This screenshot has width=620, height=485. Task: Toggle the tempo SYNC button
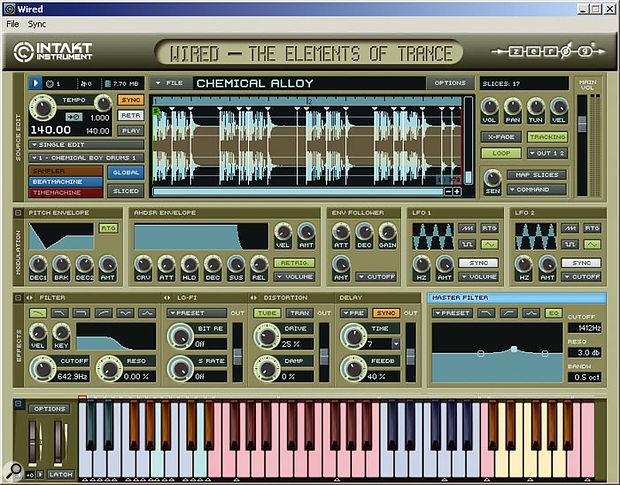[x=130, y=100]
